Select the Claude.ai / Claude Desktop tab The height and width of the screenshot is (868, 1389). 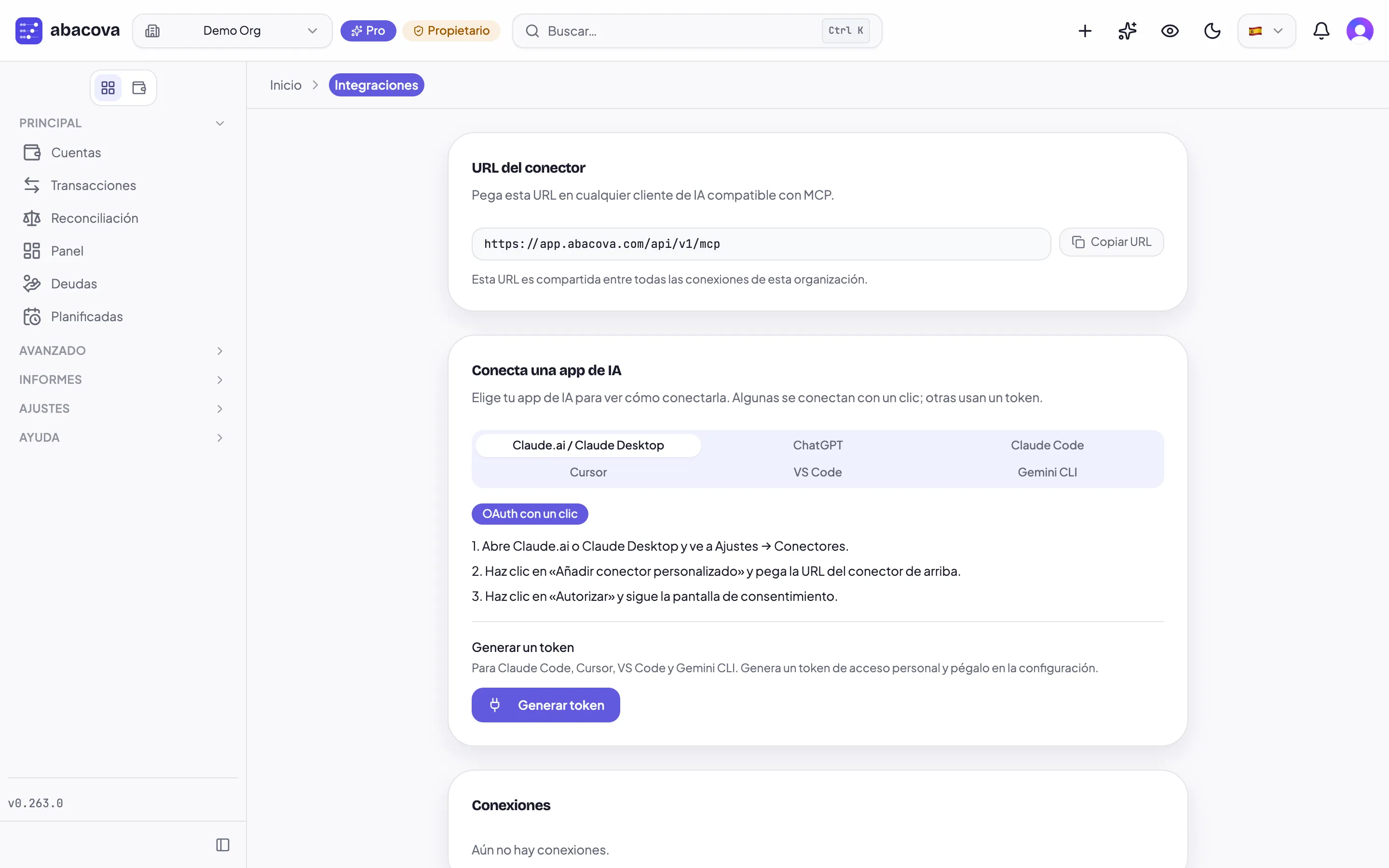pos(588,446)
